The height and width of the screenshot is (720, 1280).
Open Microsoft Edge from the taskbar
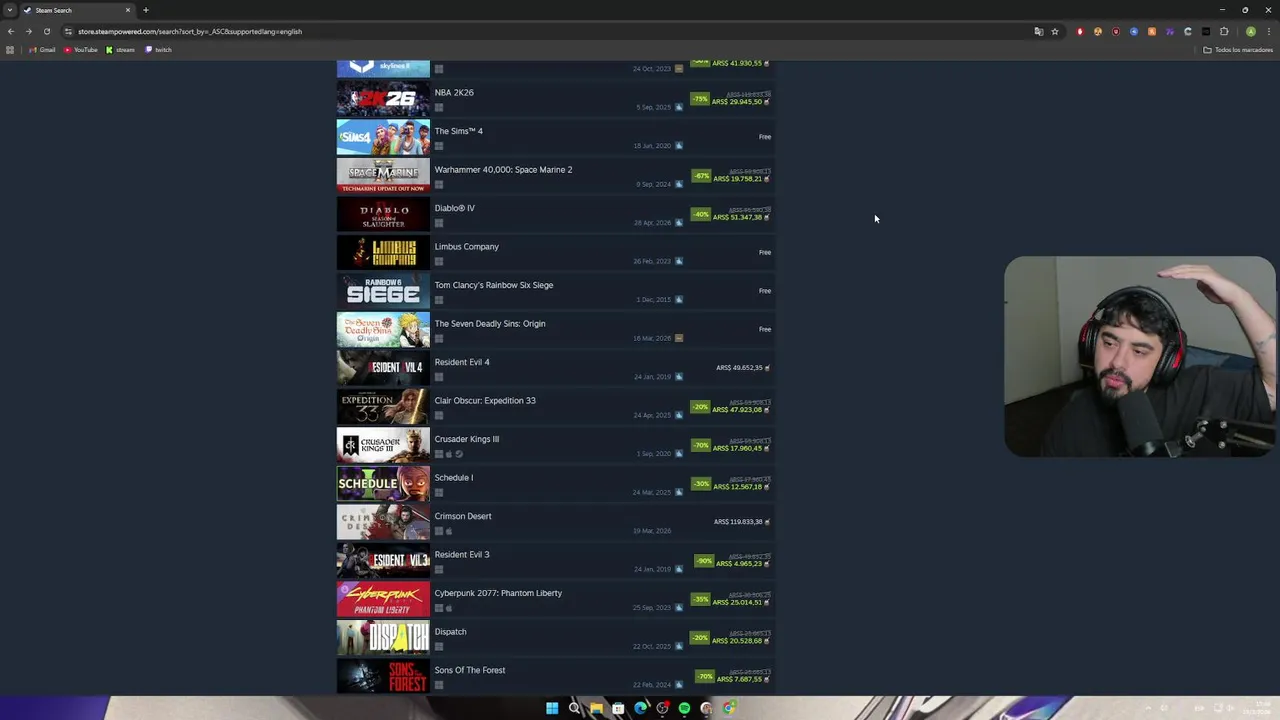(x=640, y=708)
